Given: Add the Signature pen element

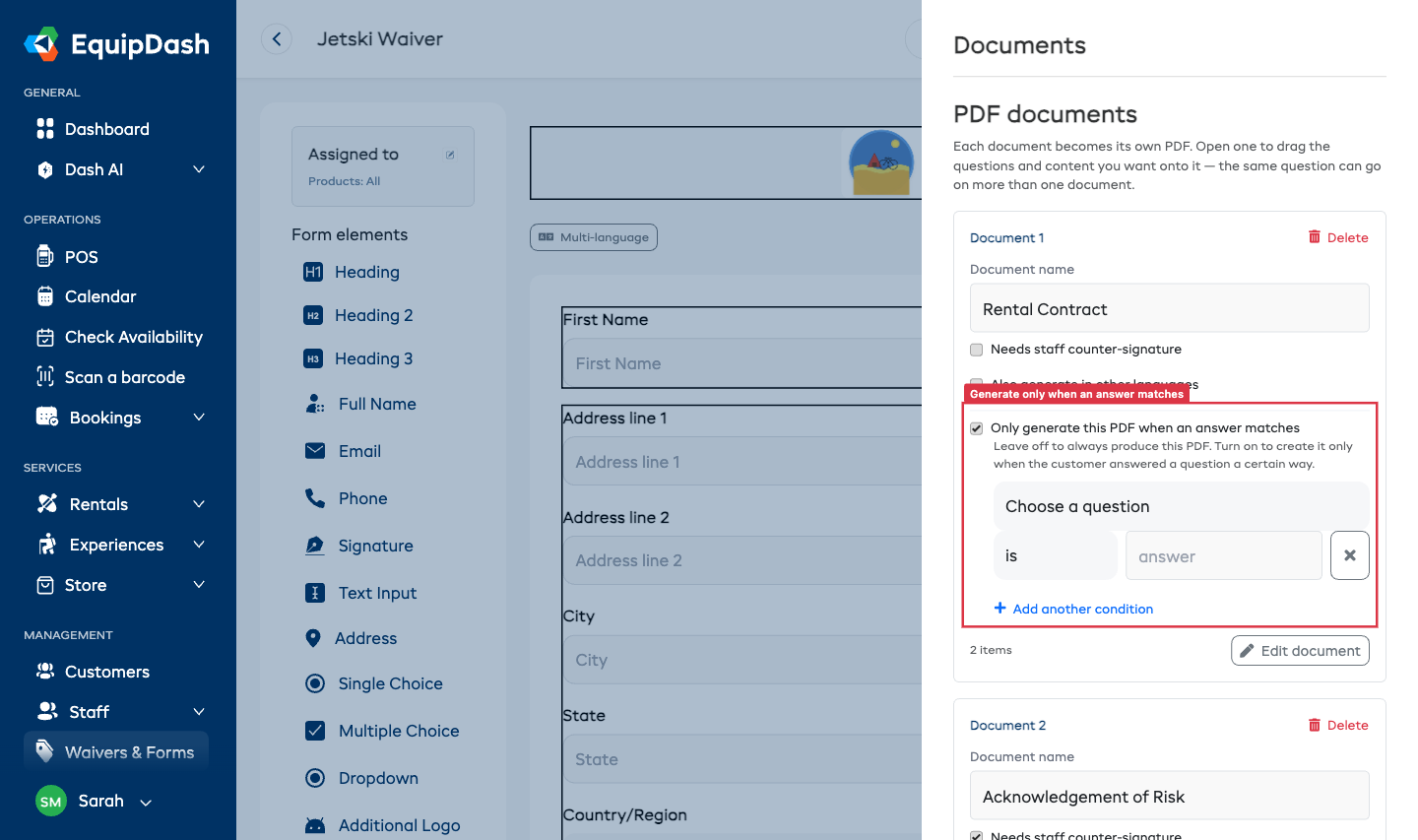Looking at the screenshot, I should tap(358, 546).
